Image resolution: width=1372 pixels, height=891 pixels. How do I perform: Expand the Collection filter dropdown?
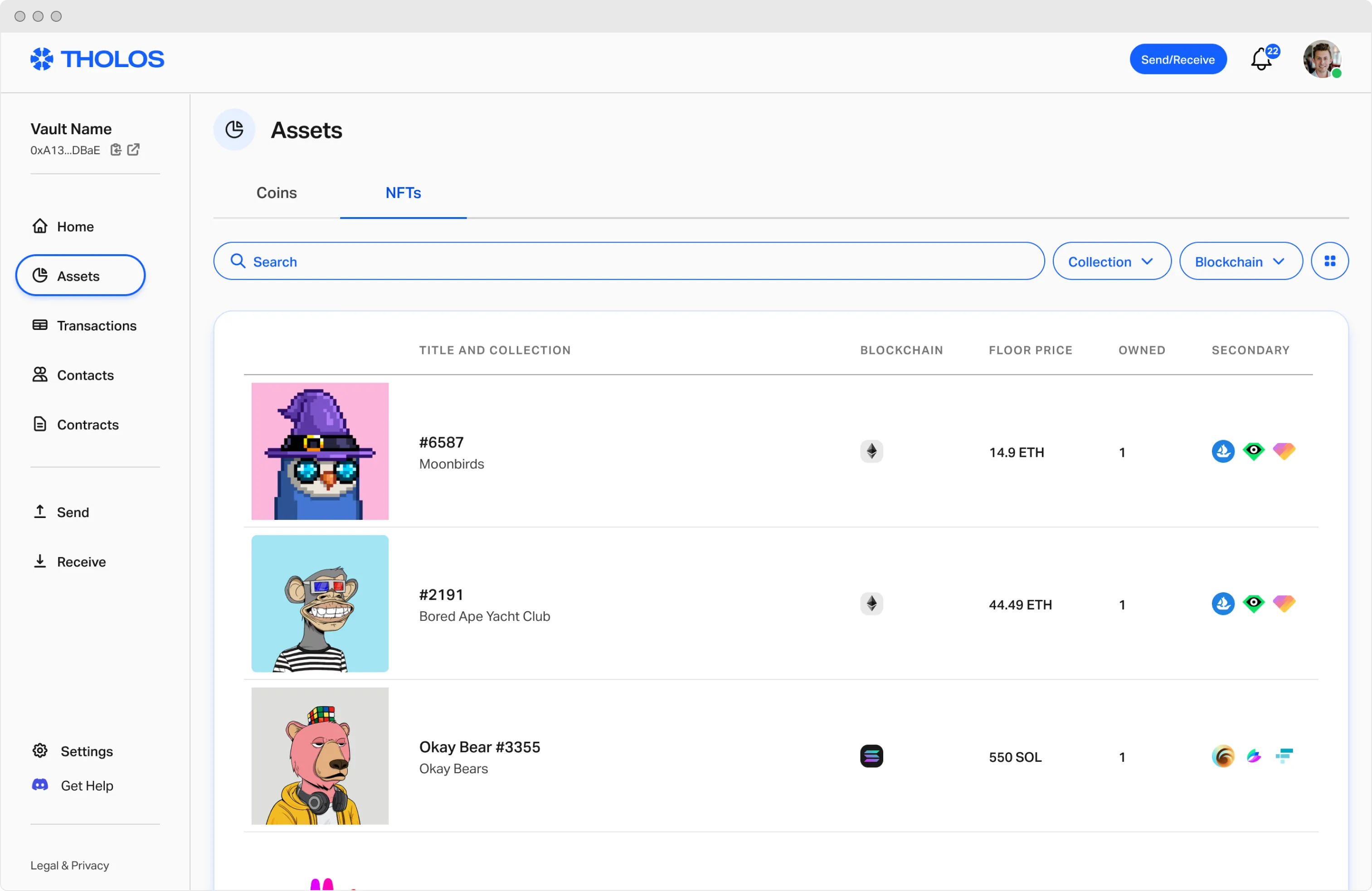[x=1111, y=261]
